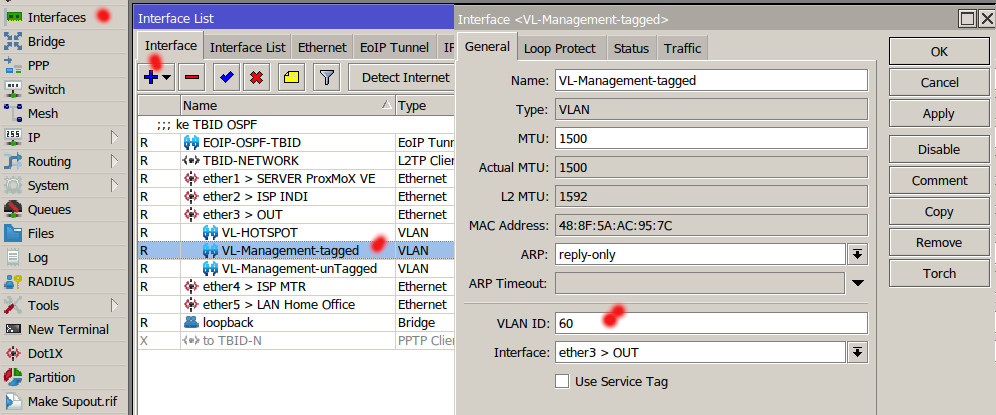Click the OK button

(x=939, y=51)
